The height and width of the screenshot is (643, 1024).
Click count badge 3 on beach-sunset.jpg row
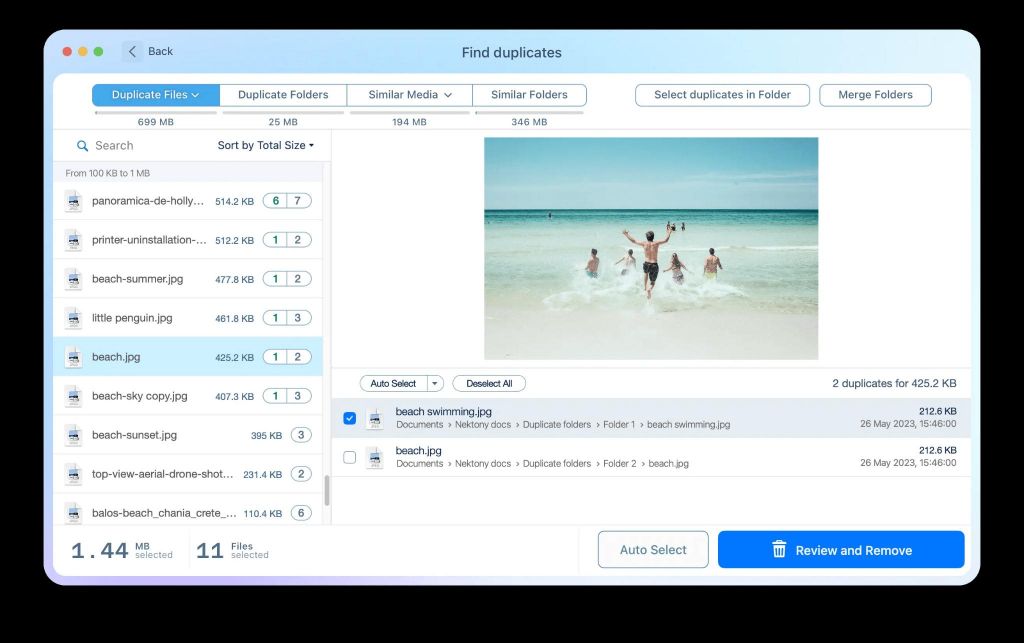pos(301,435)
